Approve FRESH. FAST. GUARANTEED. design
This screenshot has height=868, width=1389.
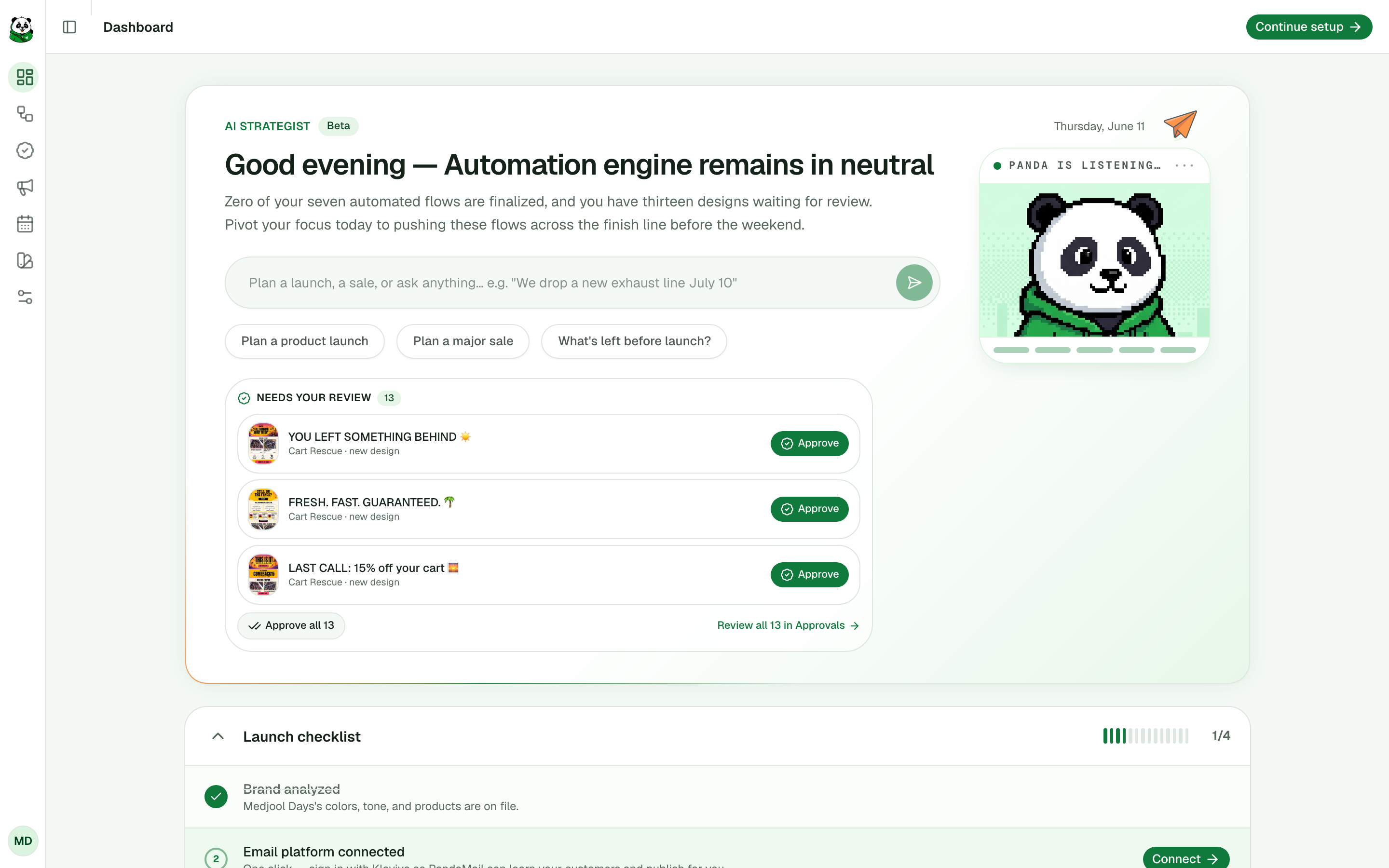(809, 509)
